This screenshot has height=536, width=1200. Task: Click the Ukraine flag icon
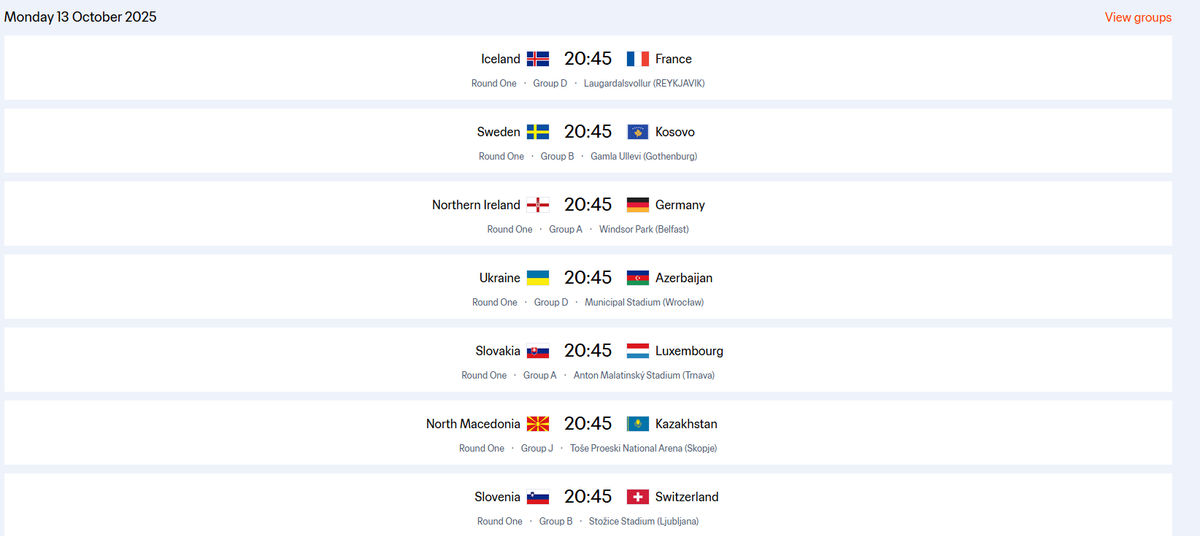pyautogui.click(x=538, y=278)
